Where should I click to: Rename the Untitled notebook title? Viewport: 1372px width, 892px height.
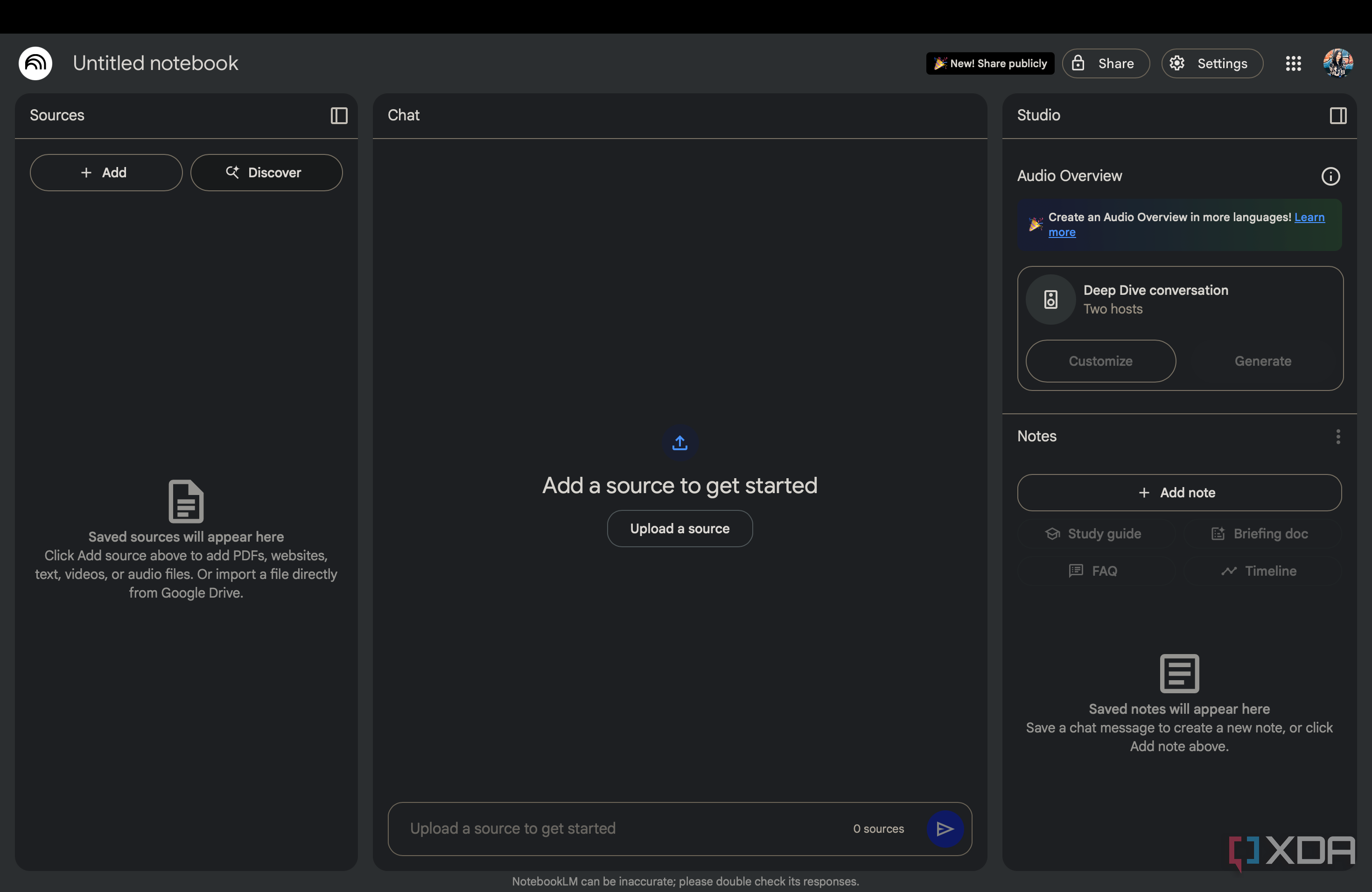155,63
